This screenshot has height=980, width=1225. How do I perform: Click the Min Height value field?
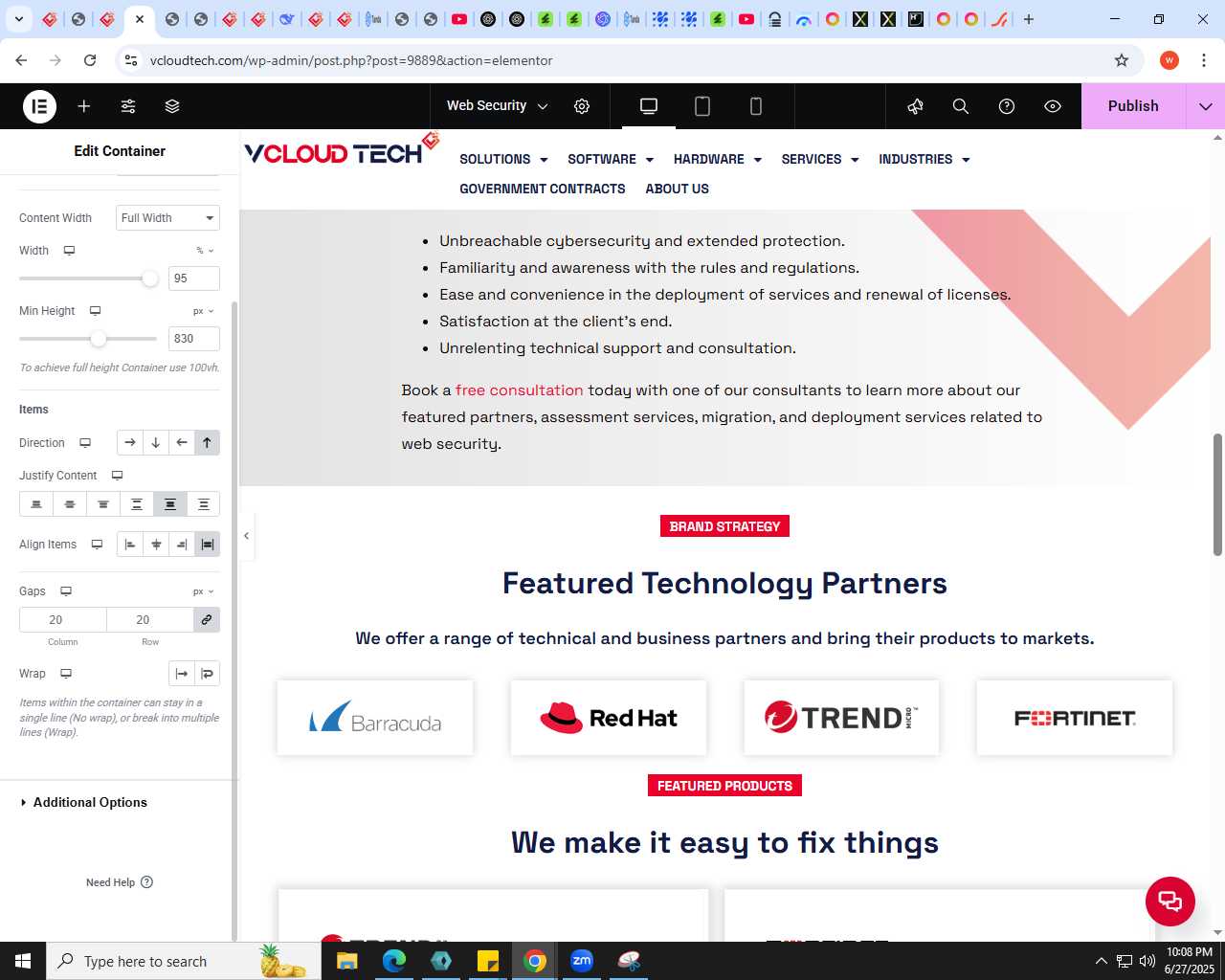click(x=194, y=339)
